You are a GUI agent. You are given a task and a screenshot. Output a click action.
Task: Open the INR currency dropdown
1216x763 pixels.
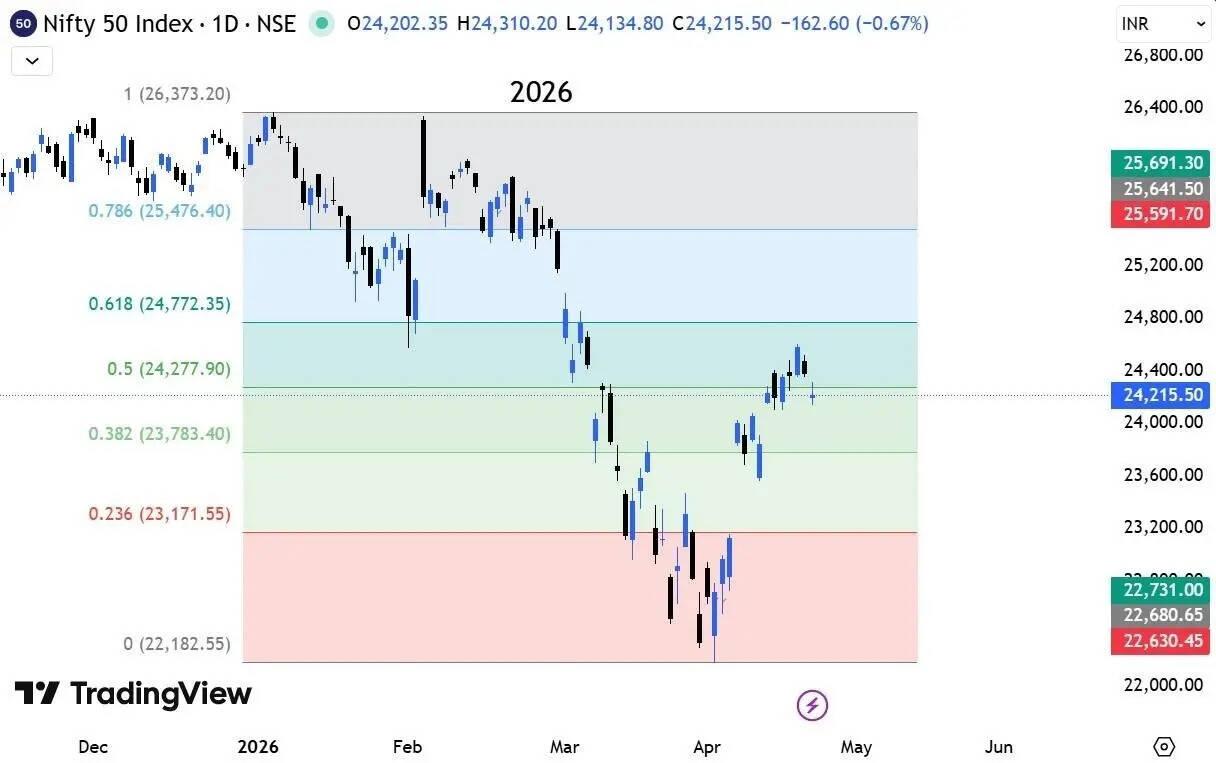tap(1163, 24)
